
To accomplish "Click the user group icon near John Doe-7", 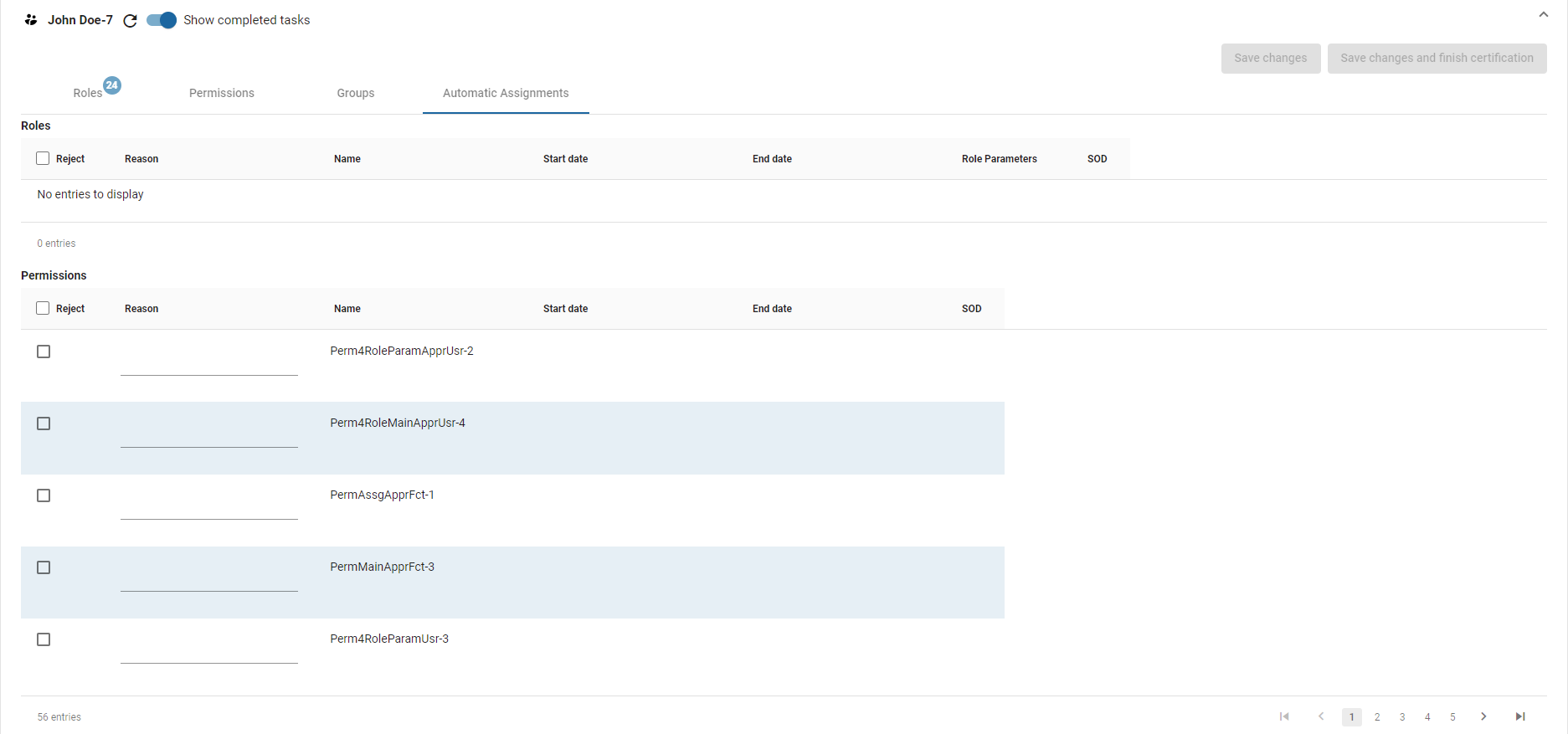I will 31,20.
